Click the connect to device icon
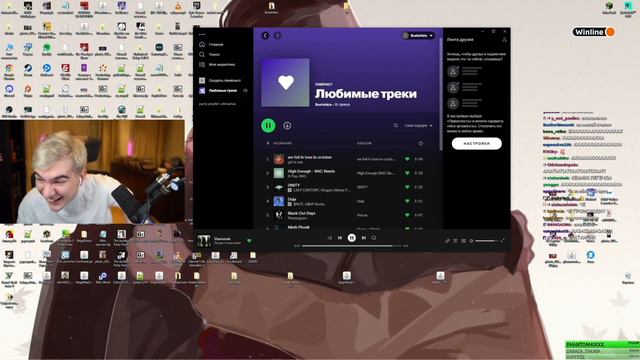The image size is (640, 360). pyautogui.click(x=463, y=241)
